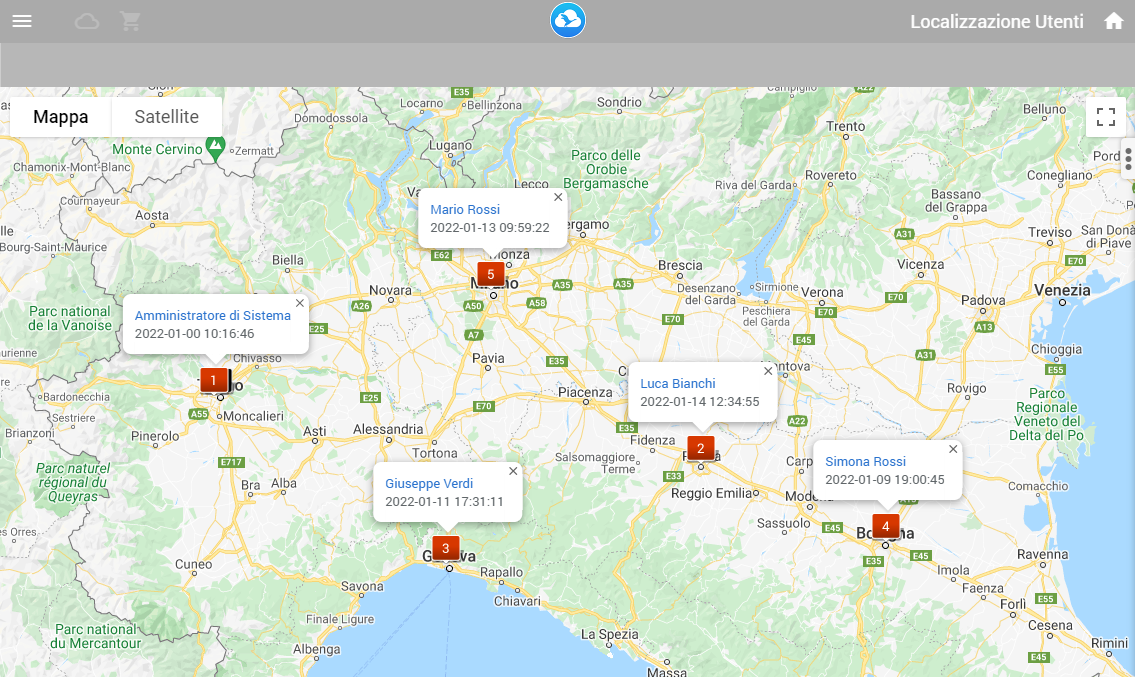Click the Brescia city label
Viewport: 1135px width, 677px height.
point(680,265)
